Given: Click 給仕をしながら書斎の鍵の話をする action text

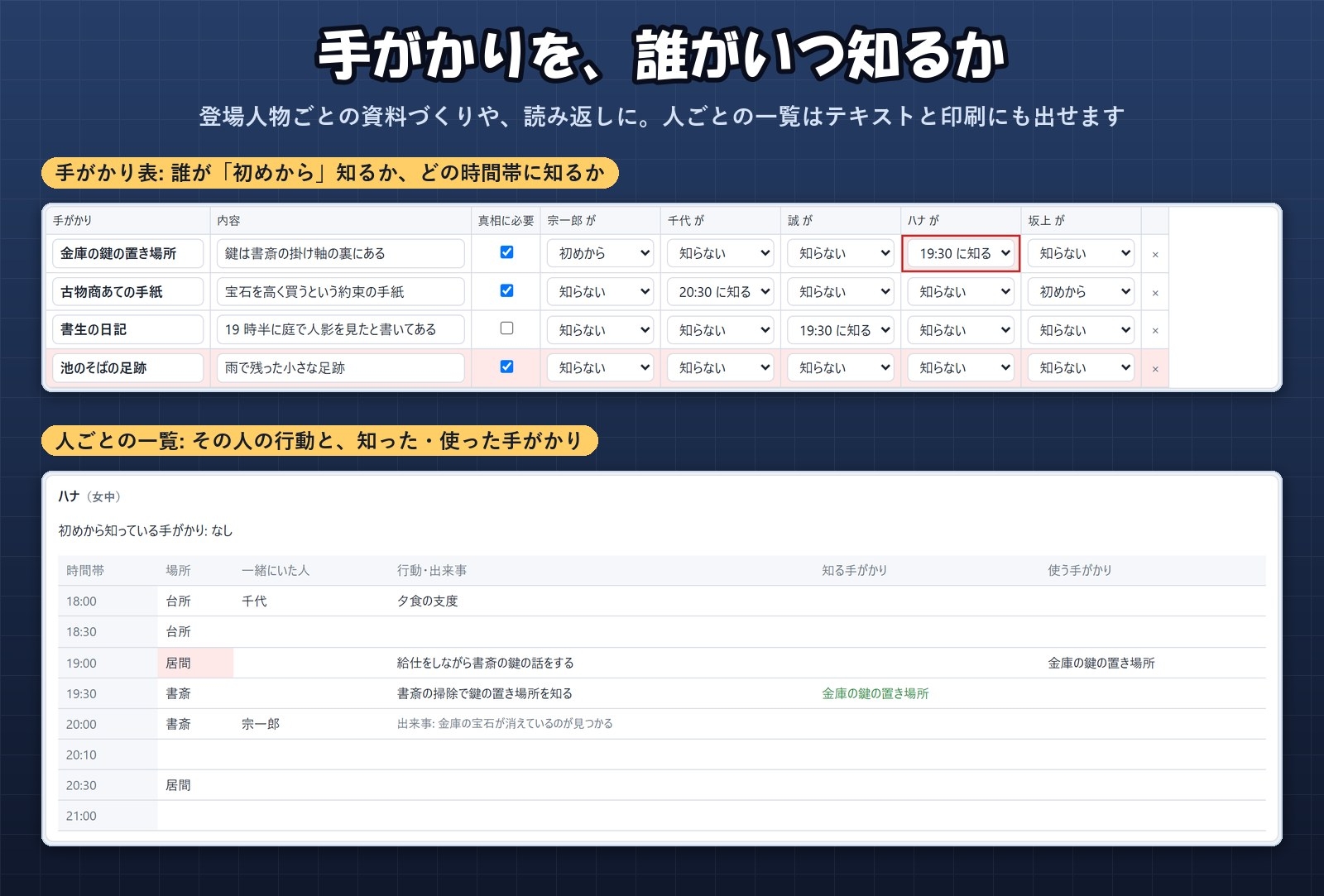Looking at the screenshot, I should point(485,663).
